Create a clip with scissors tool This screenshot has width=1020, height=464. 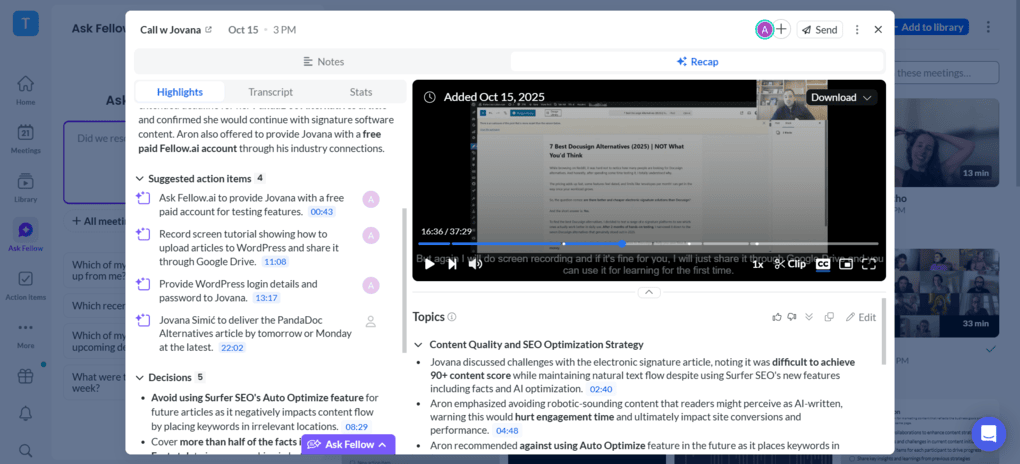click(790, 264)
